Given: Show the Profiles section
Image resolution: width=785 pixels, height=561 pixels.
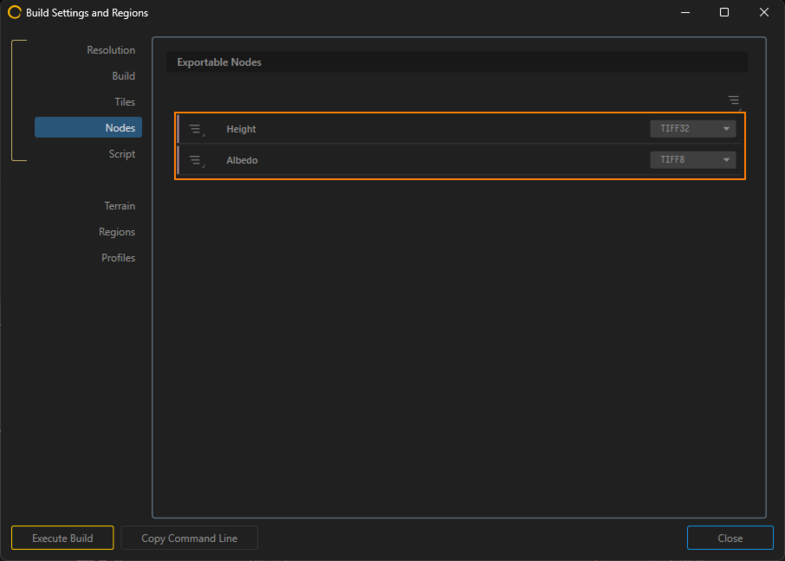Looking at the screenshot, I should pos(118,258).
